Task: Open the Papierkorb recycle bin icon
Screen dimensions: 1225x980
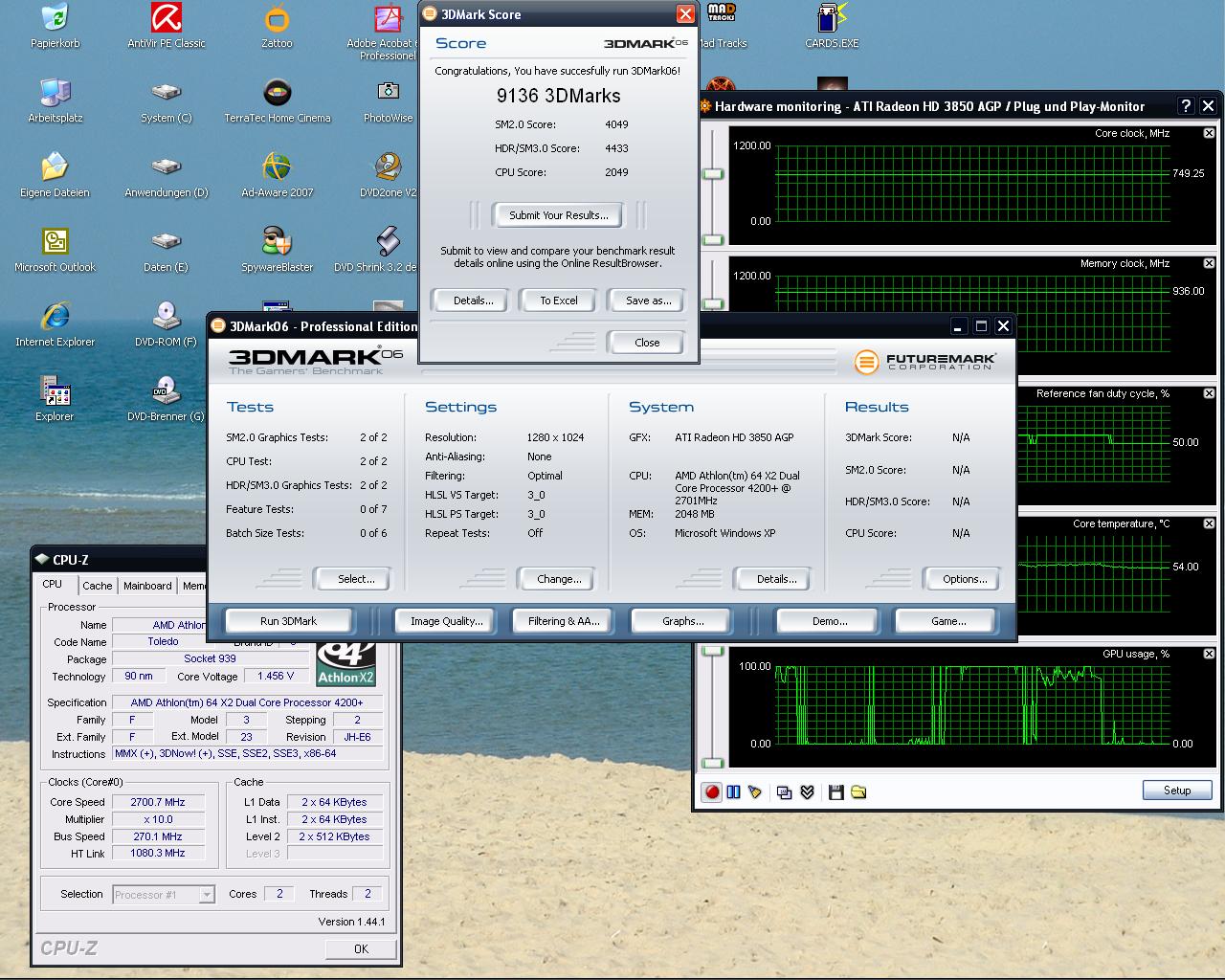Action: tap(55, 26)
